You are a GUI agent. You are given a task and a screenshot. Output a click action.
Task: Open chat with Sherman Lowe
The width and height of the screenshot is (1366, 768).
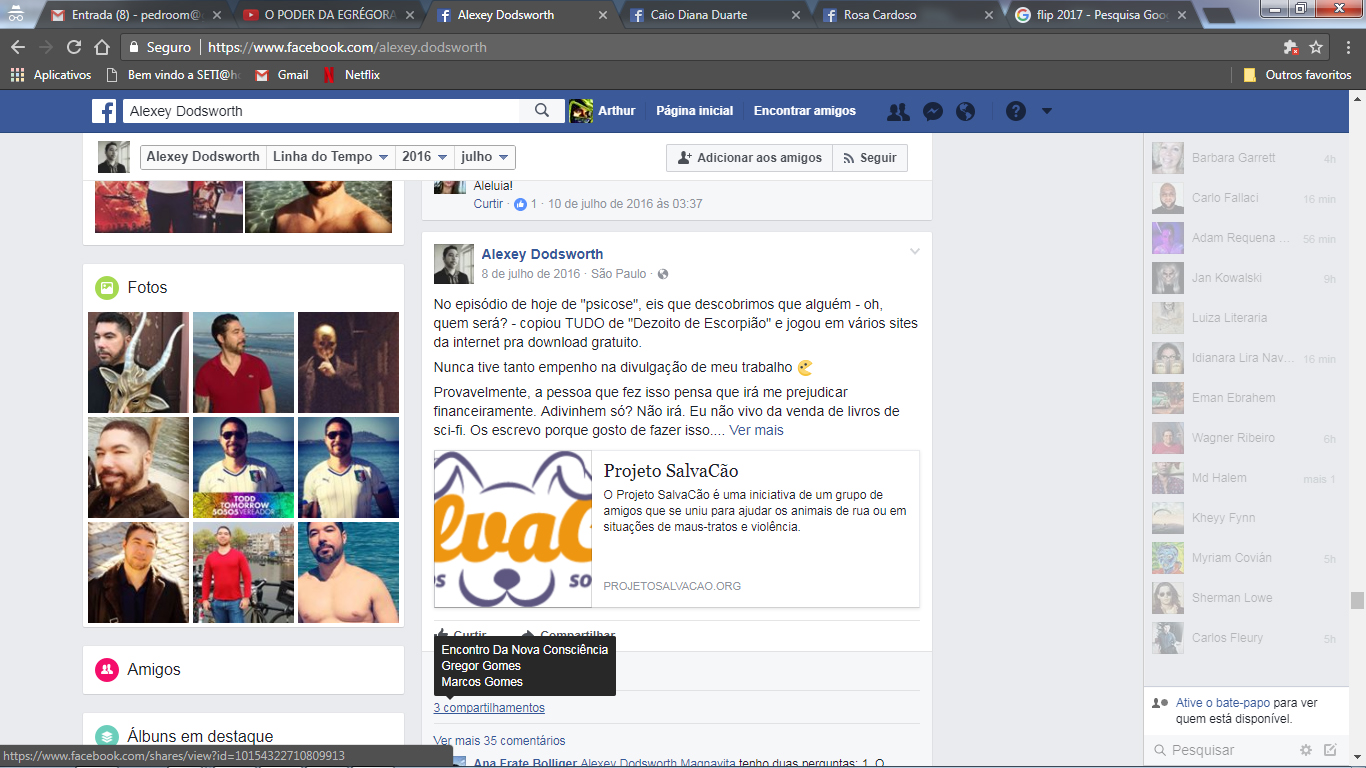(1244, 598)
